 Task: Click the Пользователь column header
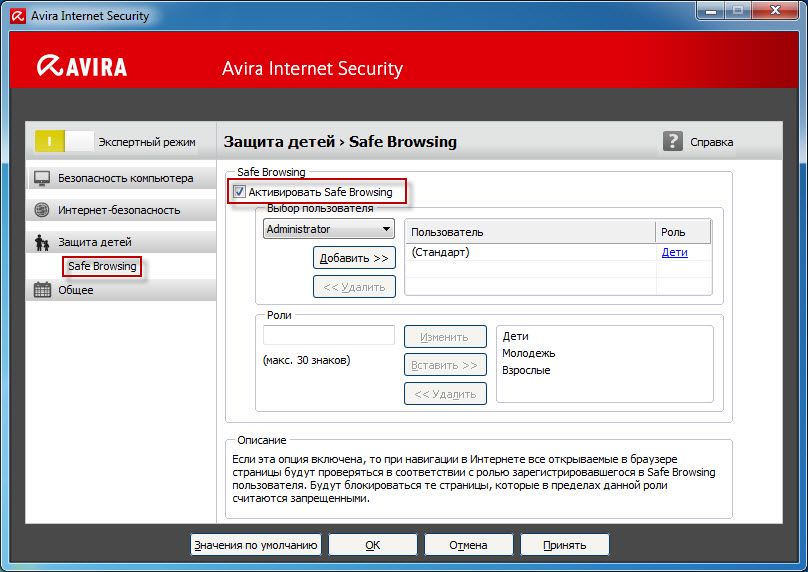530,232
